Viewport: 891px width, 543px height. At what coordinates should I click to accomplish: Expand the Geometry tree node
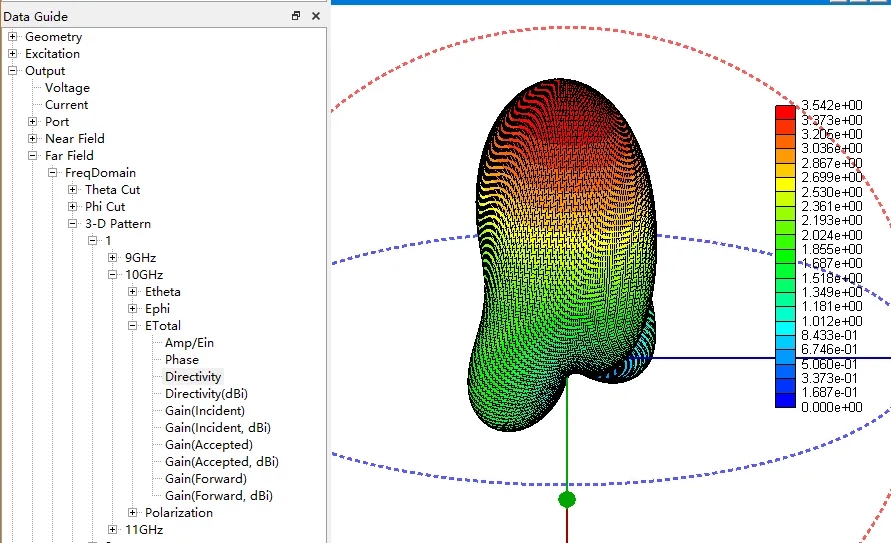coord(13,36)
